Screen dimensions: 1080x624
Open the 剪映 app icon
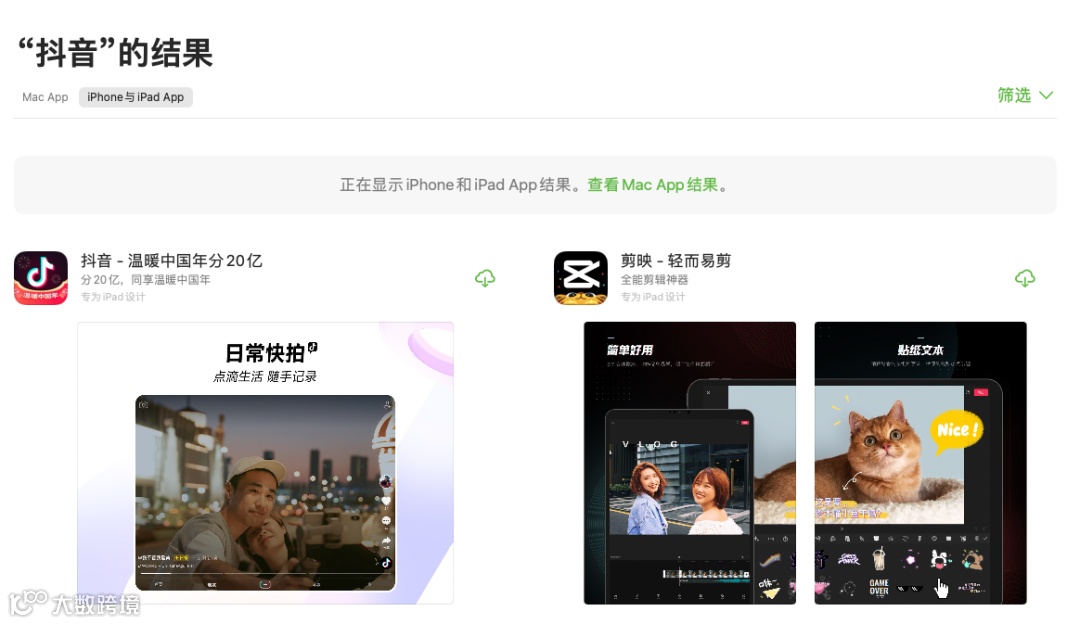click(581, 278)
